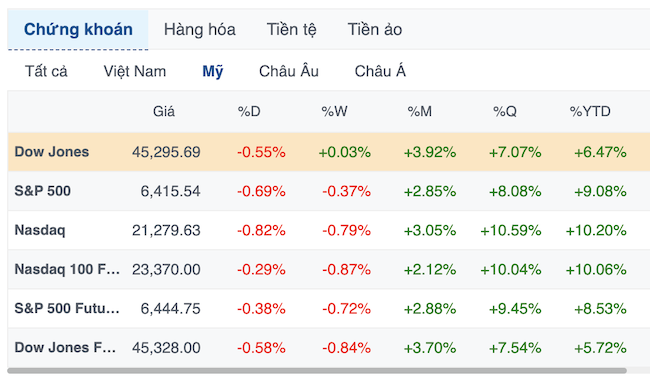Click the Nasdaq 100 Futures row
This screenshot has width=650, height=382.
tap(329, 269)
